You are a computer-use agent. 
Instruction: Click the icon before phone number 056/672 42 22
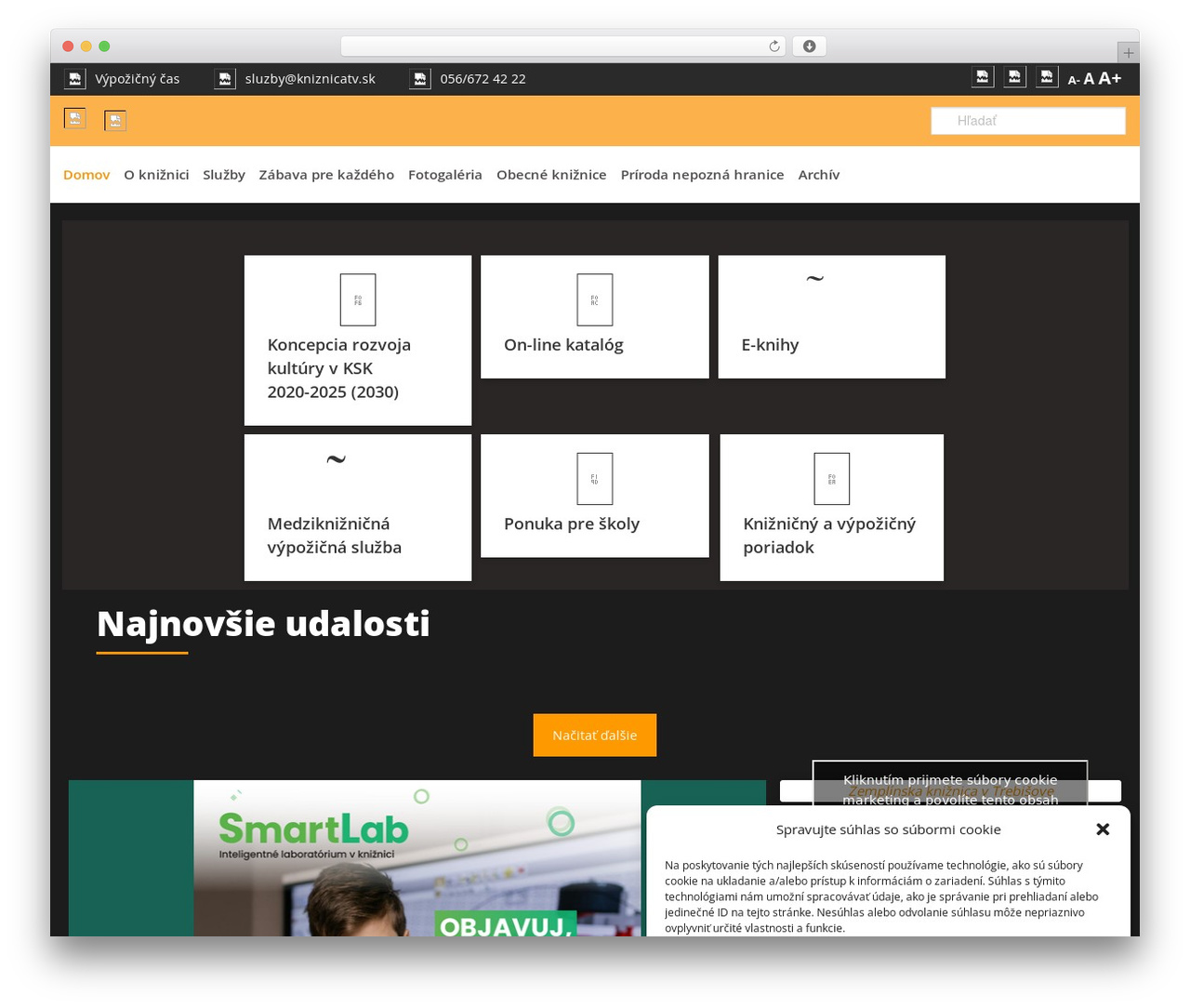[420, 79]
